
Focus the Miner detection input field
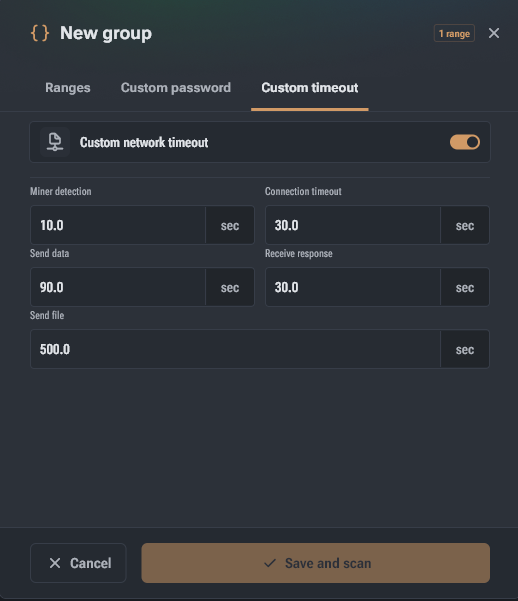[118, 225]
